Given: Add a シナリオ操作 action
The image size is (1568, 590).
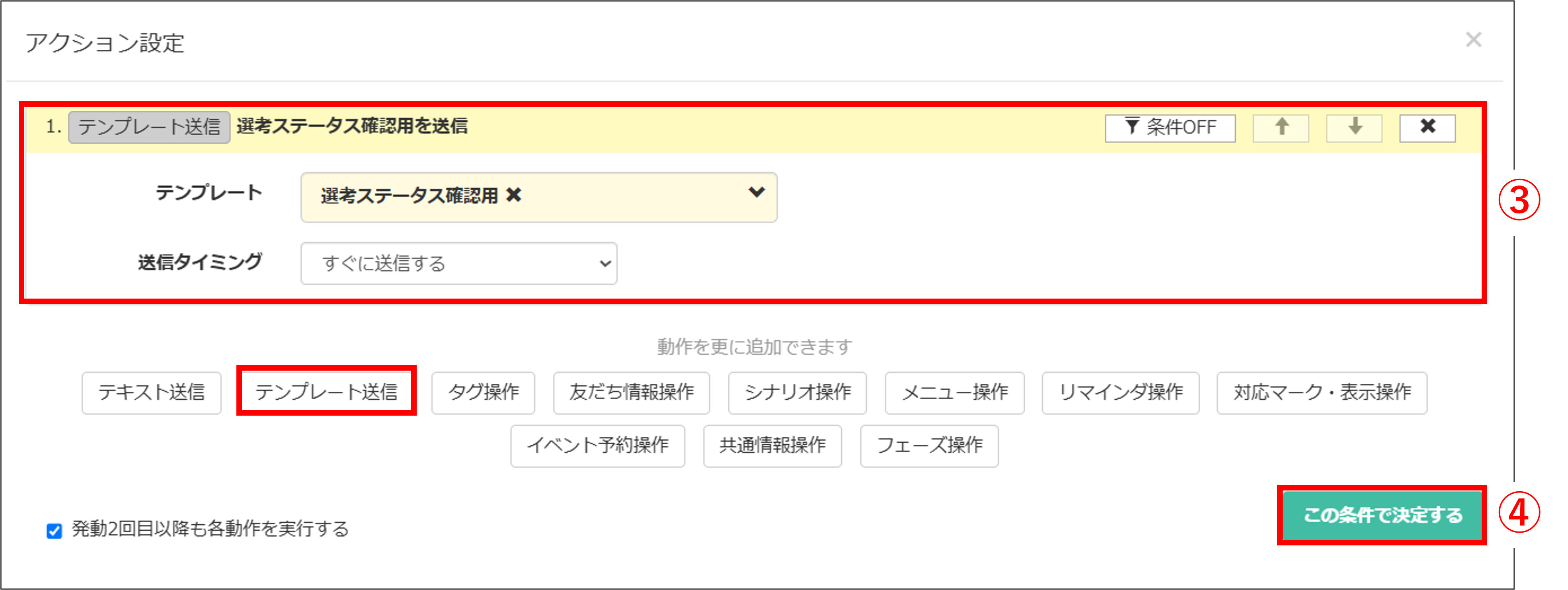Looking at the screenshot, I should coord(798,393).
